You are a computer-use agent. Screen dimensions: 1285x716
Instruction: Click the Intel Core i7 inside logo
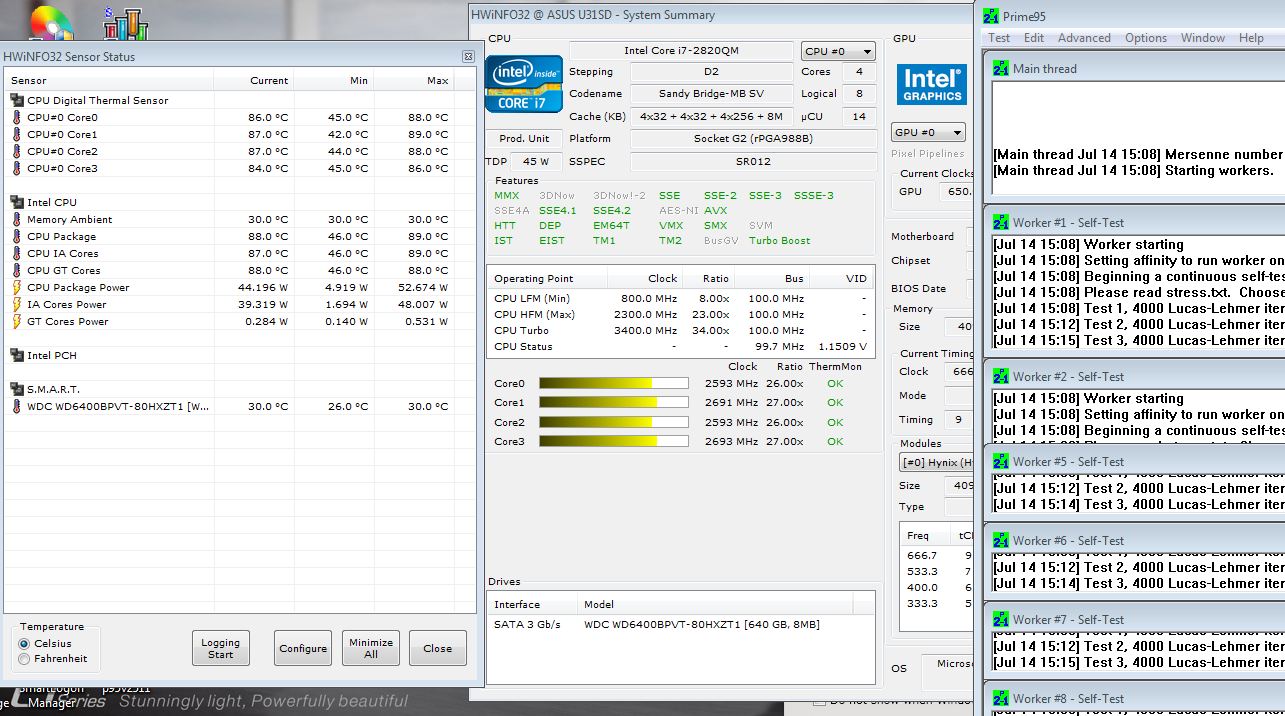tap(523, 83)
